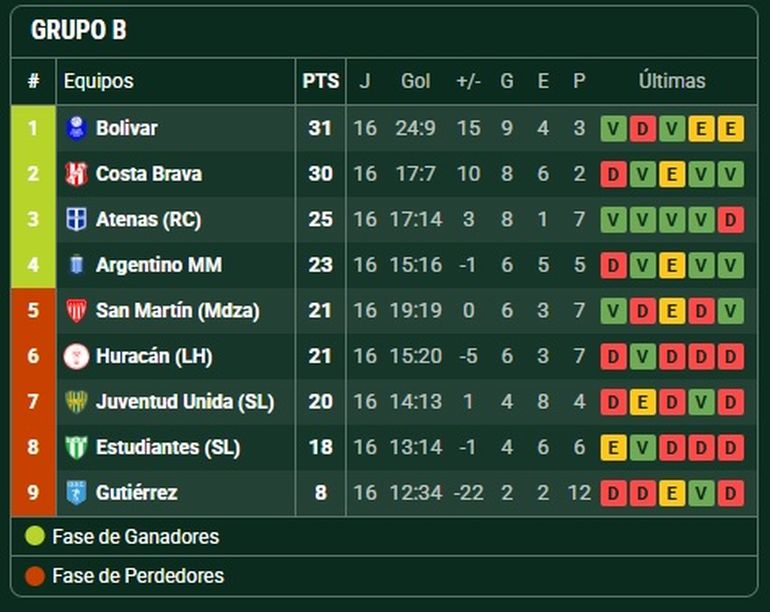Click Estudiantes (SL) yellow E result badge
770x612 pixels.
(x=613, y=447)
